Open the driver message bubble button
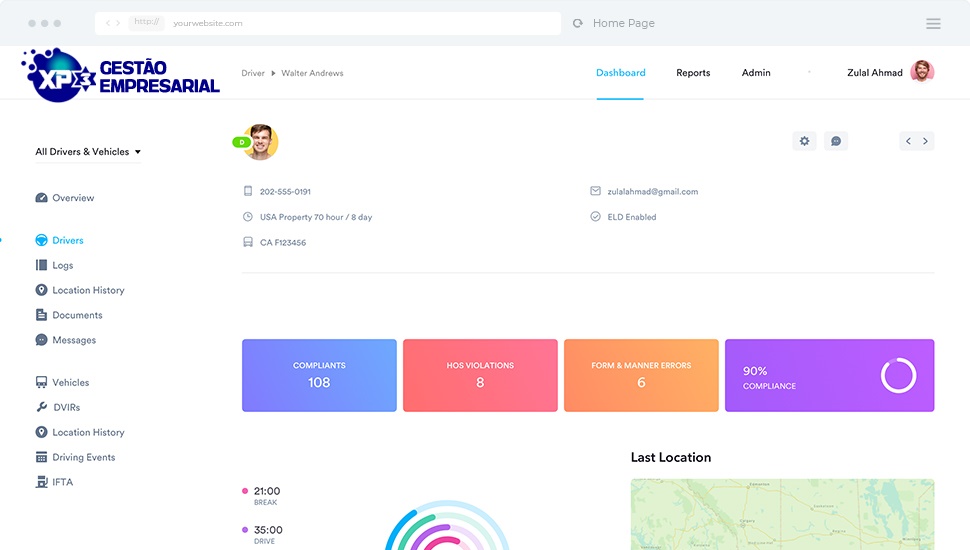970x550 pixels. (836, 141)
